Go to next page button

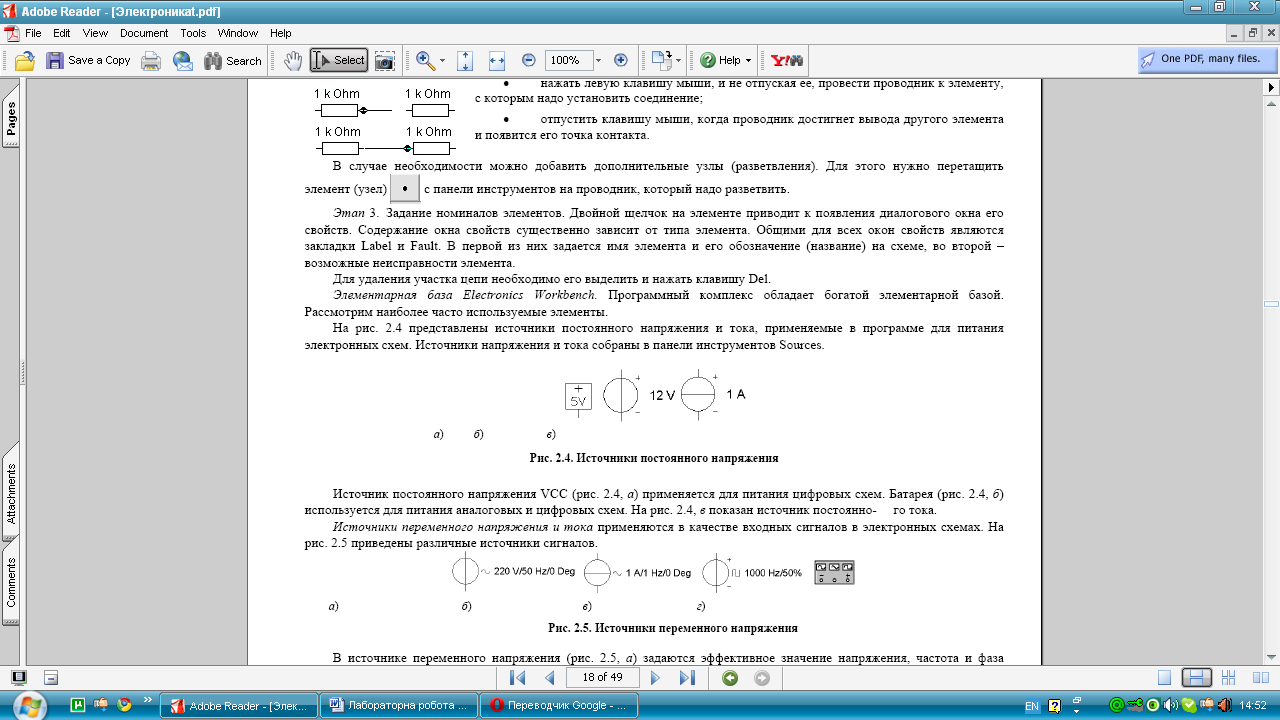tap(656, 678)
